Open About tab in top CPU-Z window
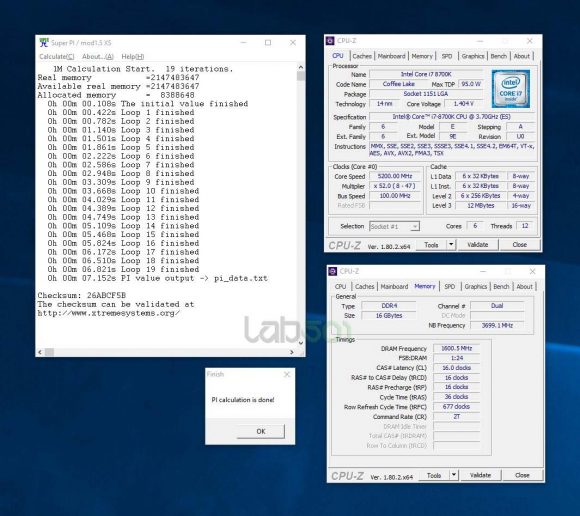This screenshot has width=580, height=516. (522, 56)
